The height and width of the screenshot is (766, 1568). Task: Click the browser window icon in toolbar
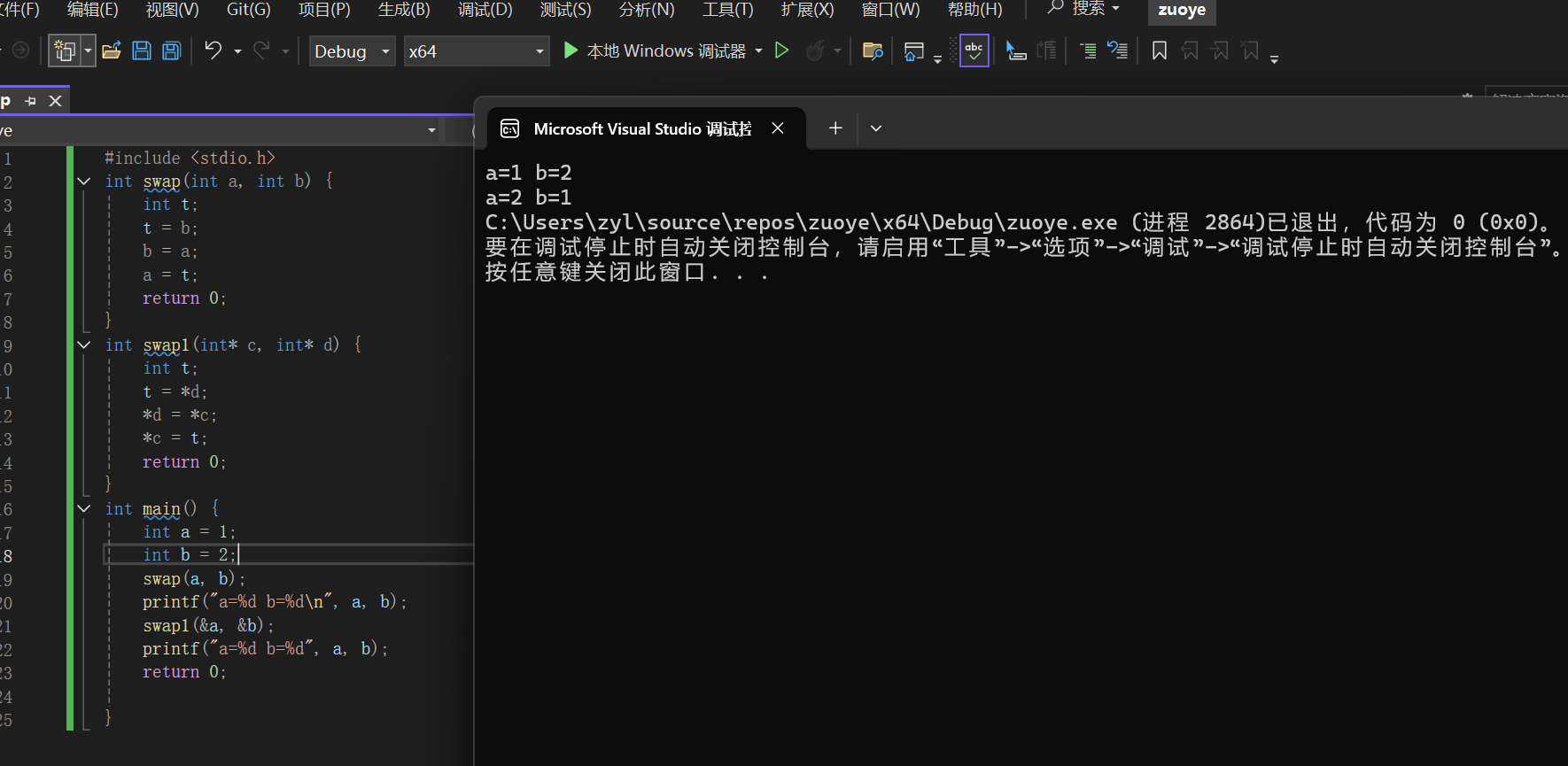click(913, 51)
